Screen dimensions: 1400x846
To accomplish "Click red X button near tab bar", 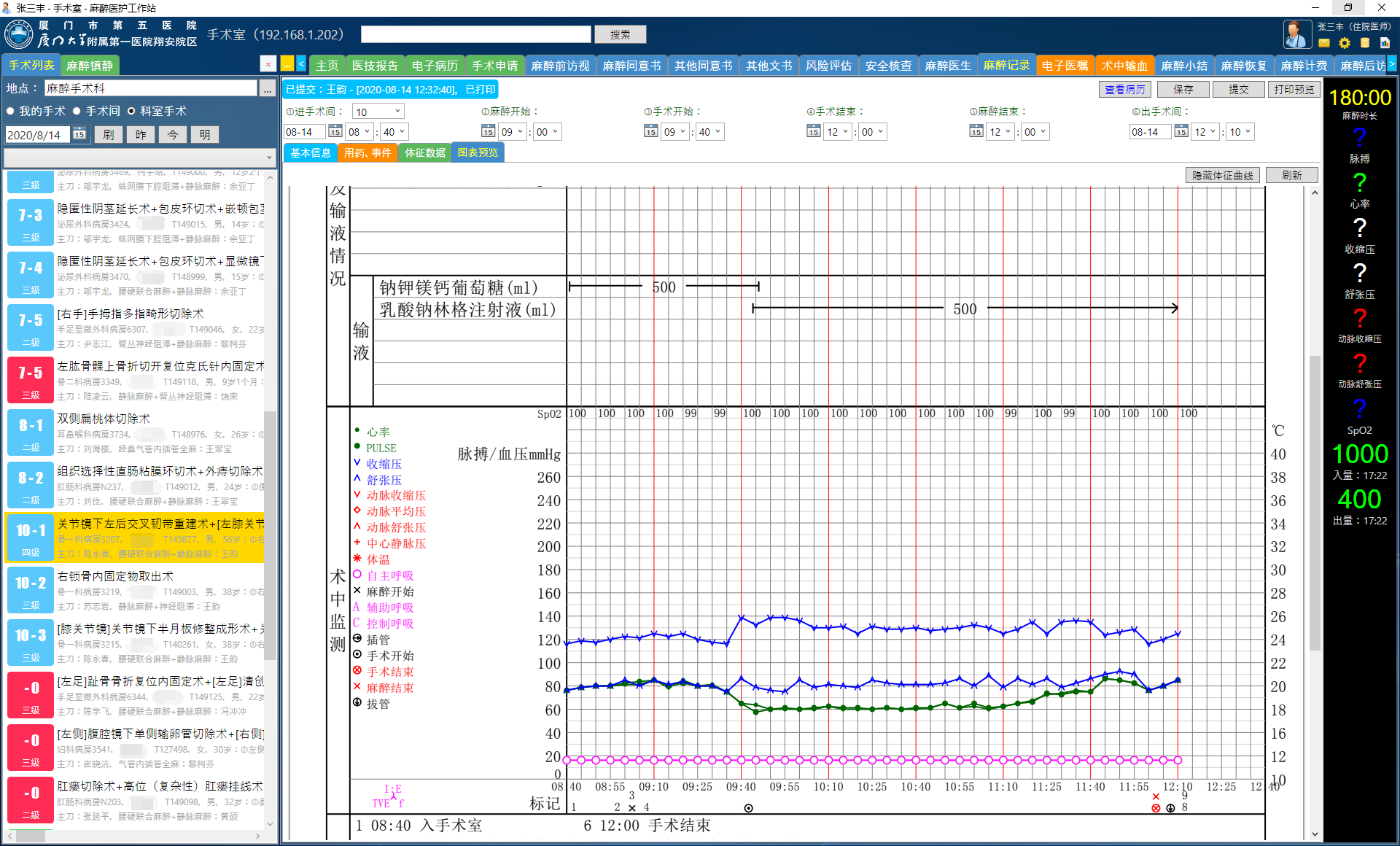I will [x=268, y=65].
